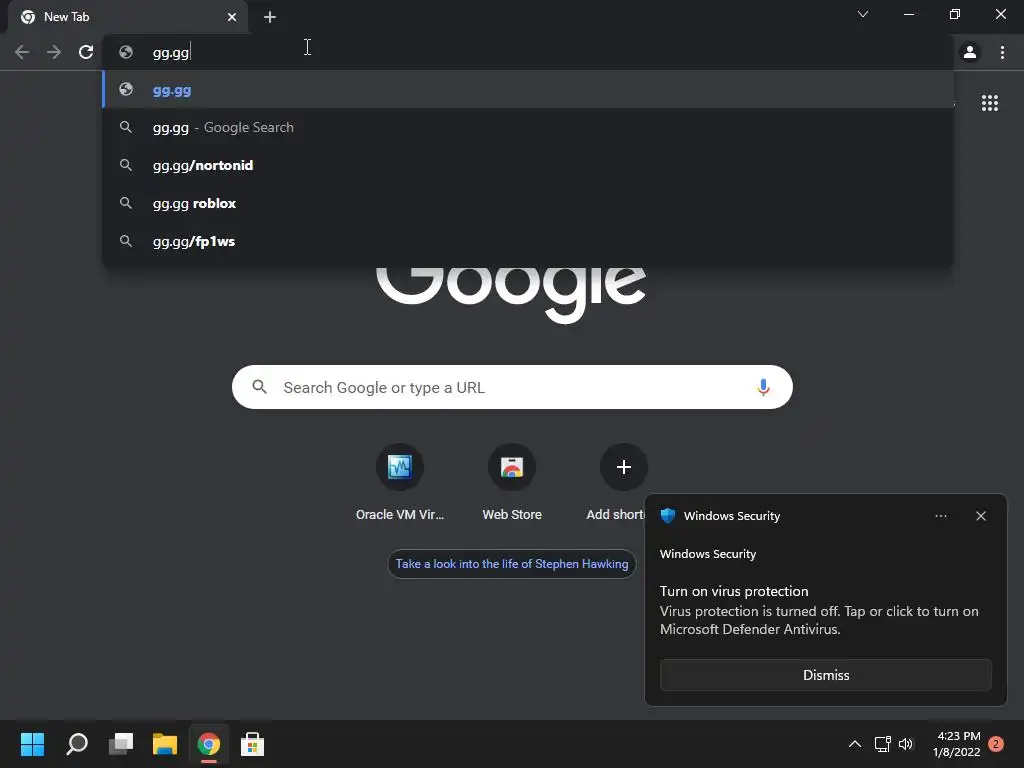The height and width of the screenshot is (768, 1024).
Task: Select the gg.gg roblox suggestion
Action: tap(528, 203)
